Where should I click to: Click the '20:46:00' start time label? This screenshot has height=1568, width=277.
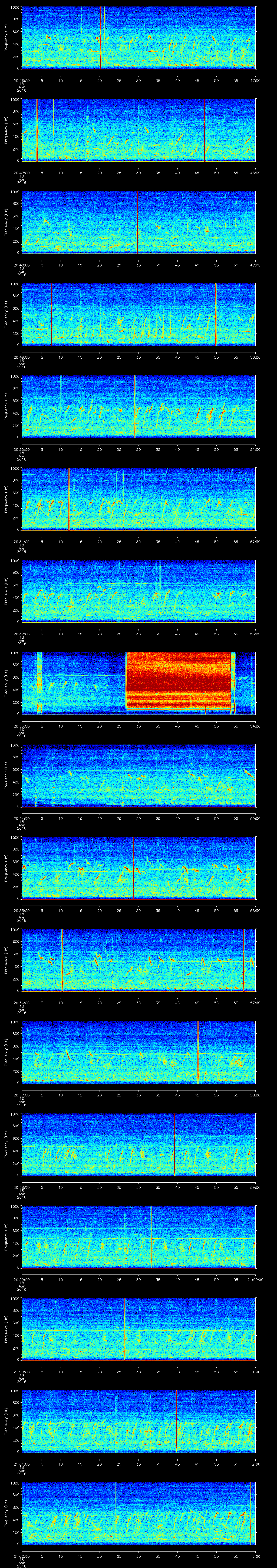click(x=22, y=80)
